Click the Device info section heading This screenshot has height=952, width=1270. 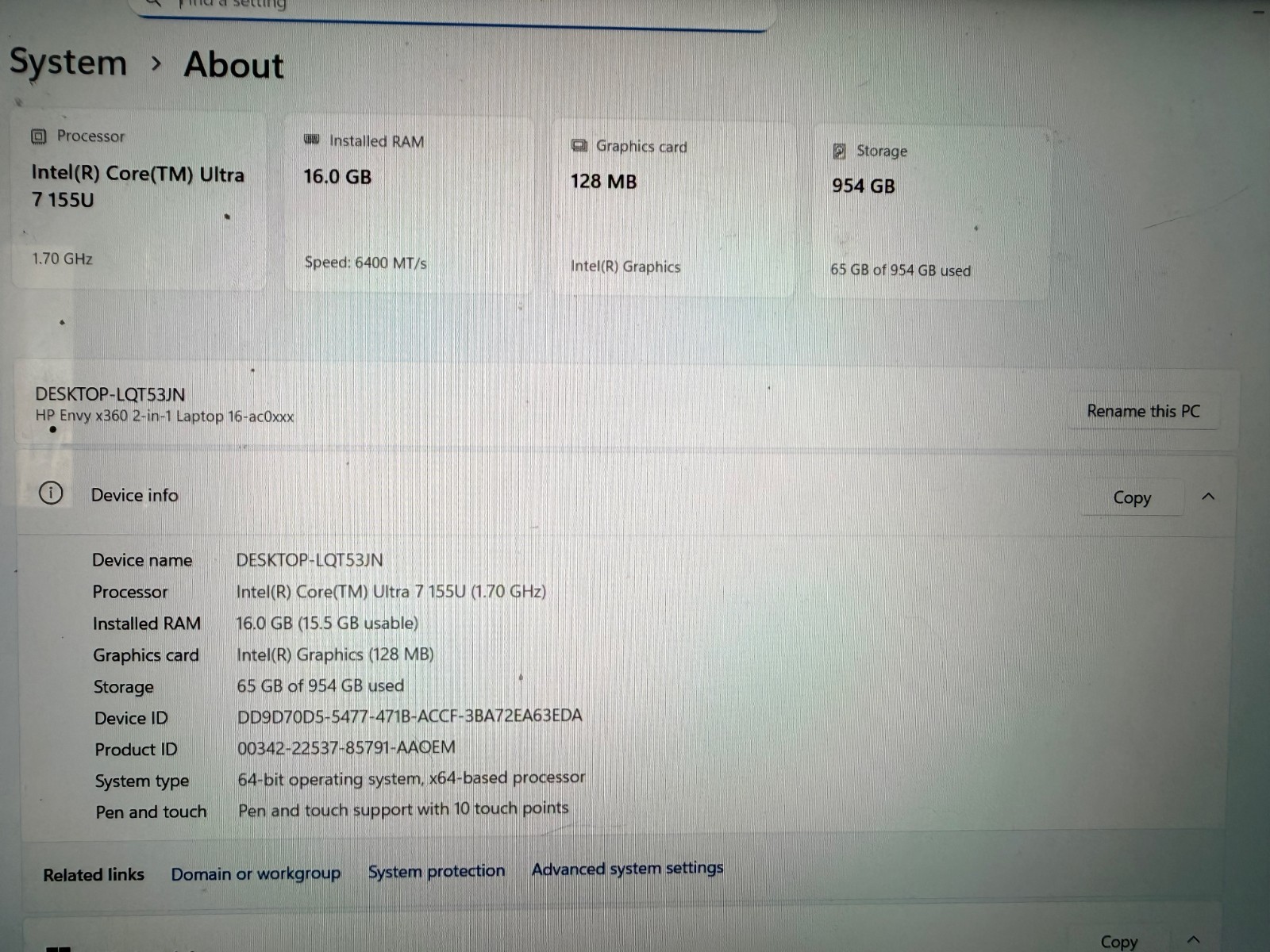pyautogui.click(x=134, y=495)
